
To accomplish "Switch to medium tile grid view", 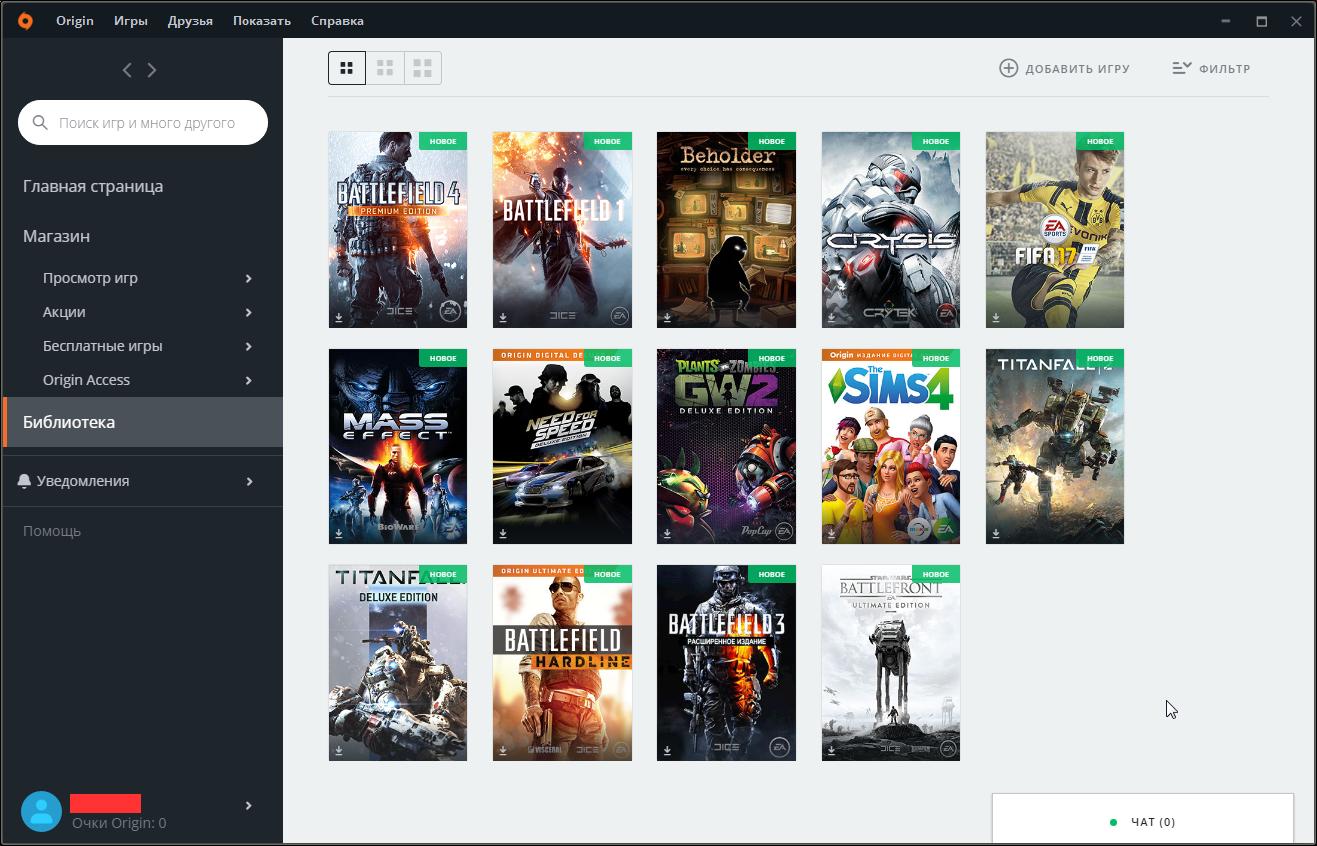I will tap(385, 68).
